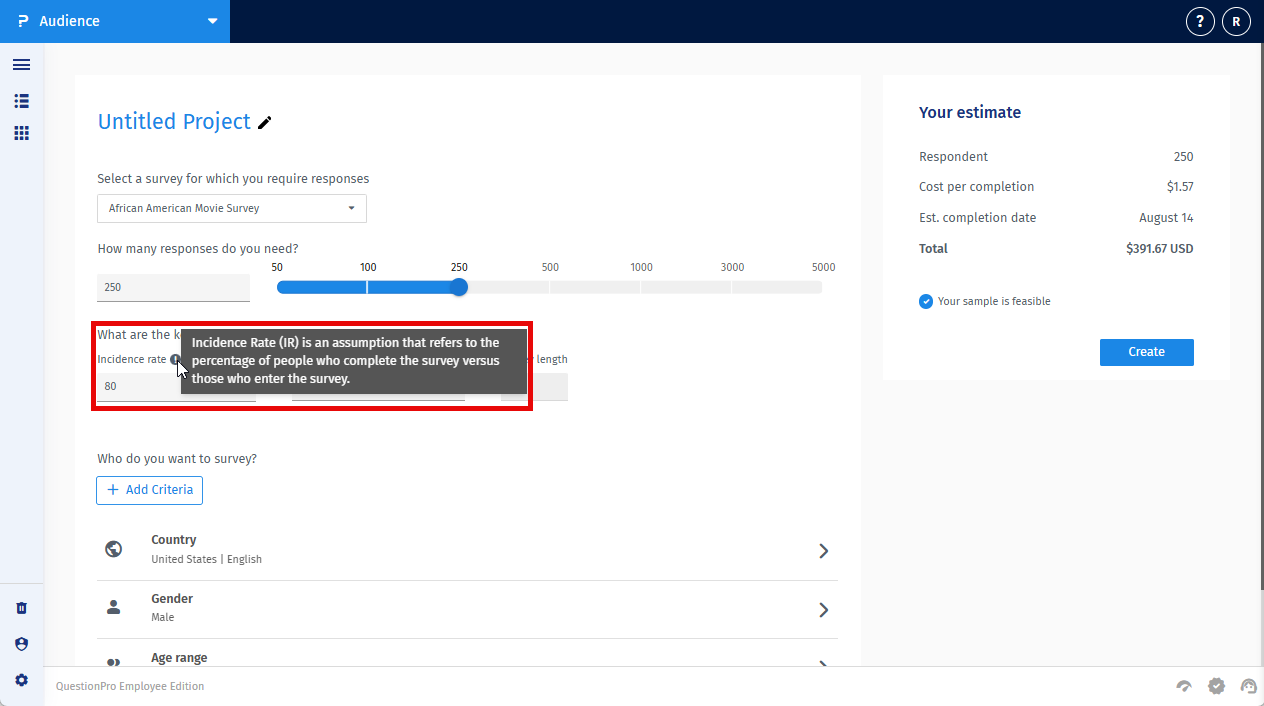The width and height of the screenshot is (1264, 706).
Task: Open the trash icon in sidebar
Action: tap(21, 608)
